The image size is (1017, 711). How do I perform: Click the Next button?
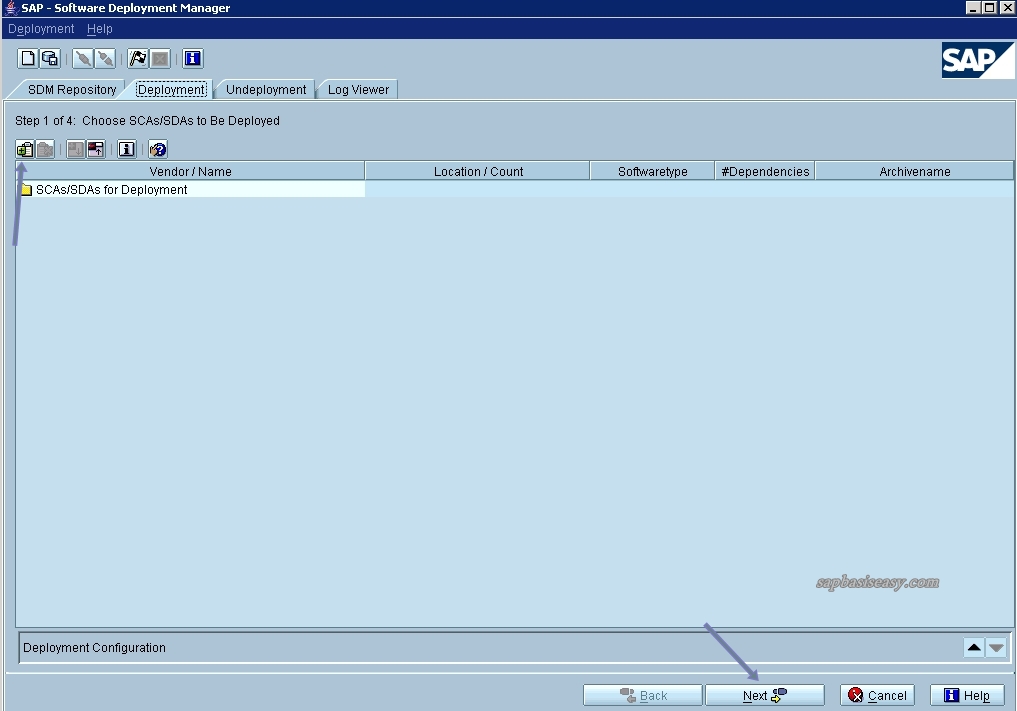click(x=764, y=694)
